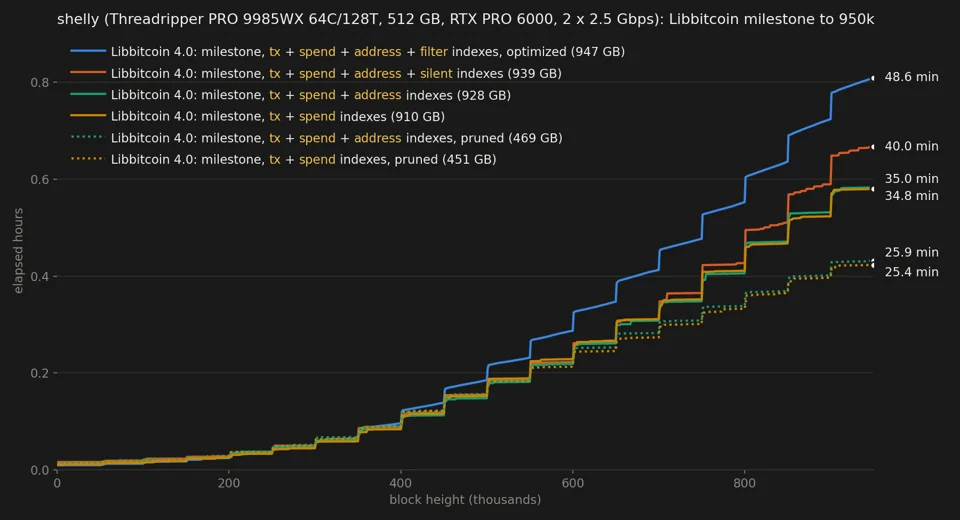The width and height of the screenshot is (960, 520).
Task: Click legend entry ending 'optimized (947 GB)'
Action: (x=367, y=52)
